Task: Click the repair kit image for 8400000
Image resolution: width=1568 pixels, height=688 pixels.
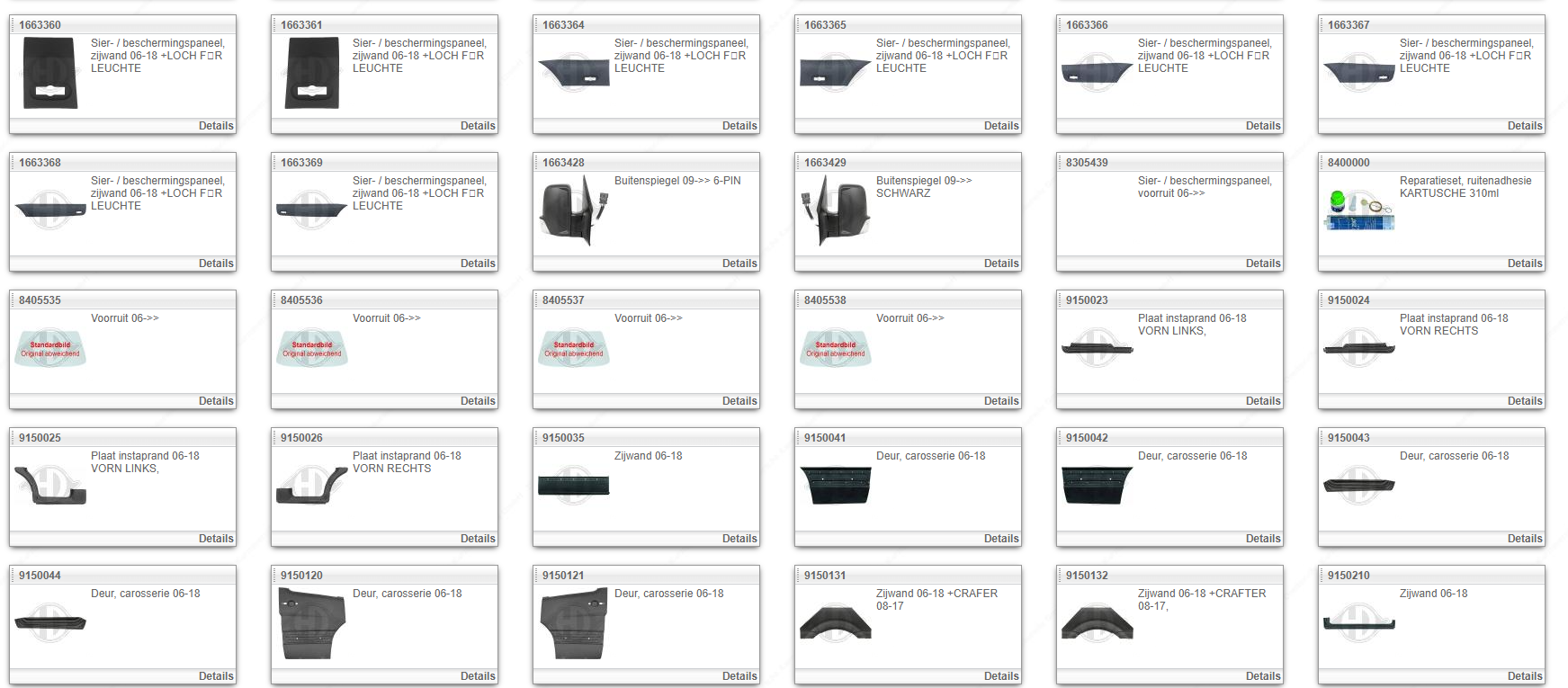Action: click(x=1358, y=210)
